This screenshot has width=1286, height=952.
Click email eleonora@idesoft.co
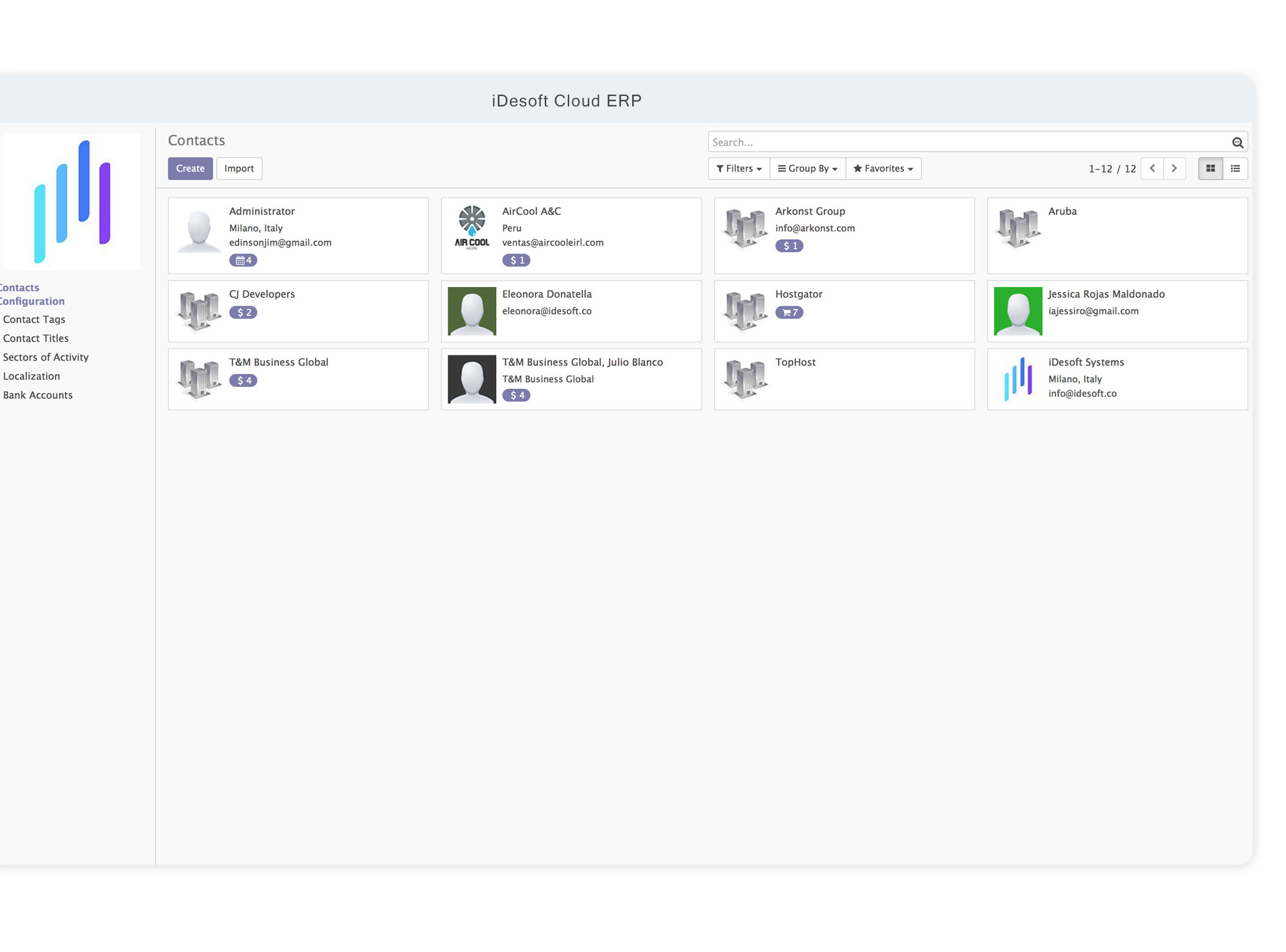click(x=547, y=311)
